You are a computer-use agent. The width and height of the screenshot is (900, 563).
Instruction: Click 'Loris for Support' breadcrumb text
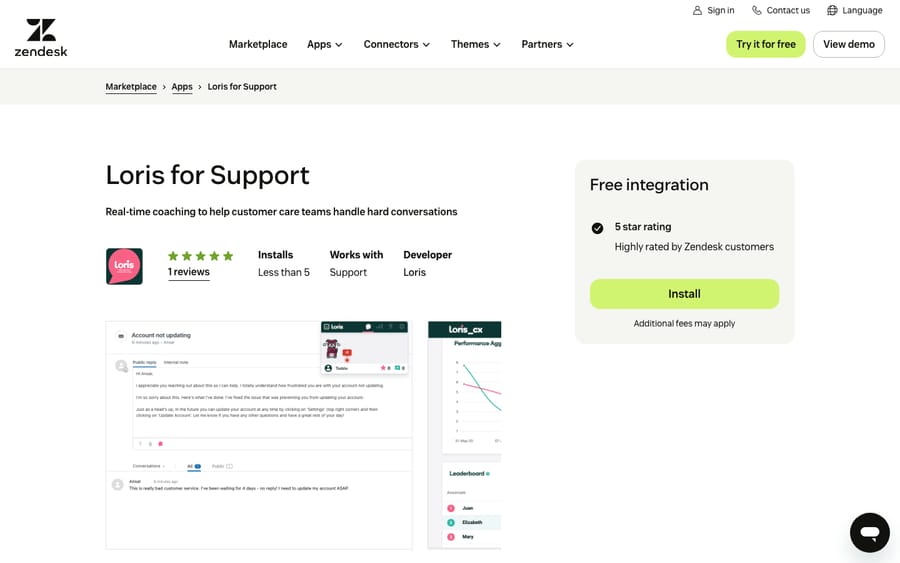pyautogui.click(x=242, y=87)
